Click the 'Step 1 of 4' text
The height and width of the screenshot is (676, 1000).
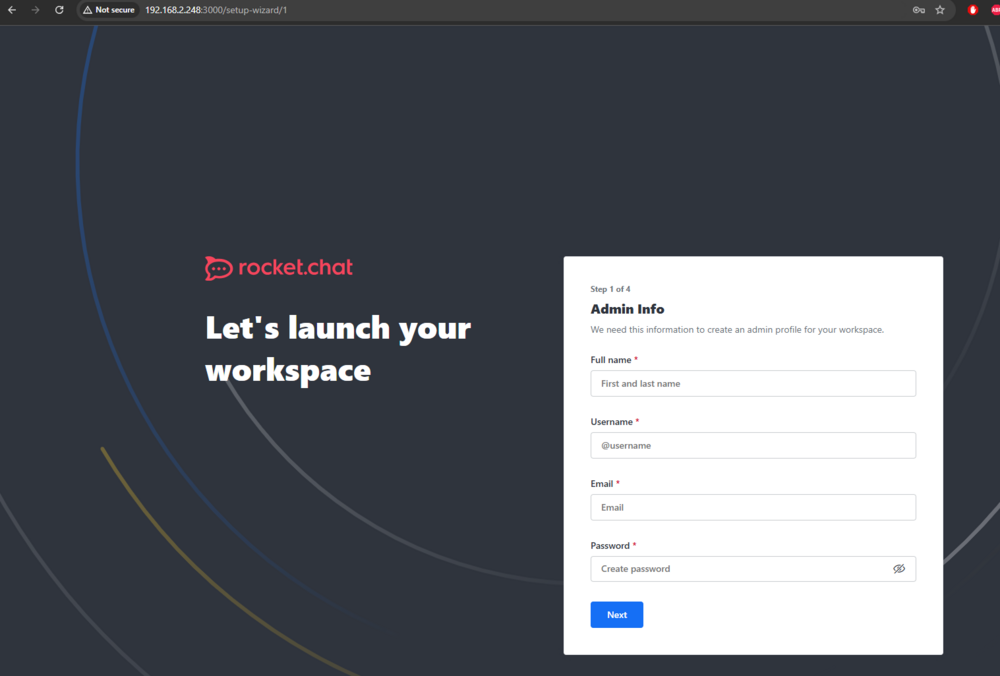(610, 289)
